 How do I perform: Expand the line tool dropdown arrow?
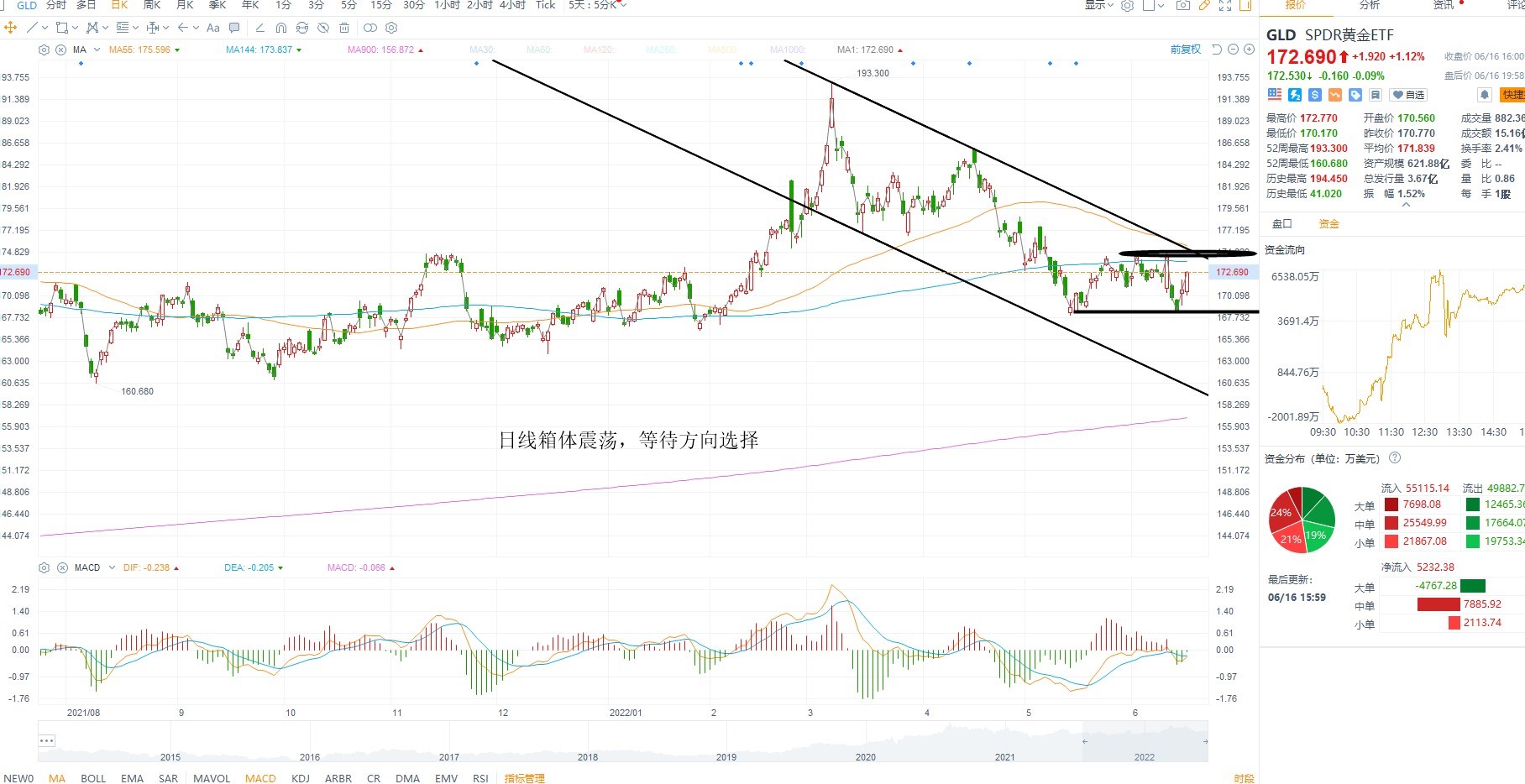tap(45, 28)
